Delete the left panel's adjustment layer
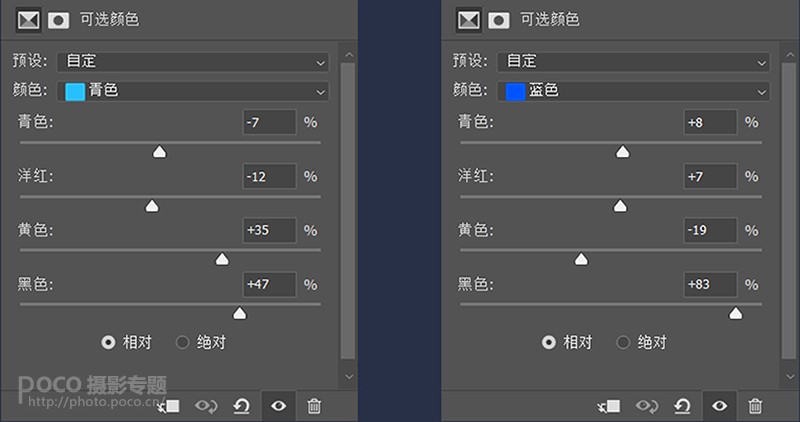Viewport: 800px width, 422px height. coord(314,405)
